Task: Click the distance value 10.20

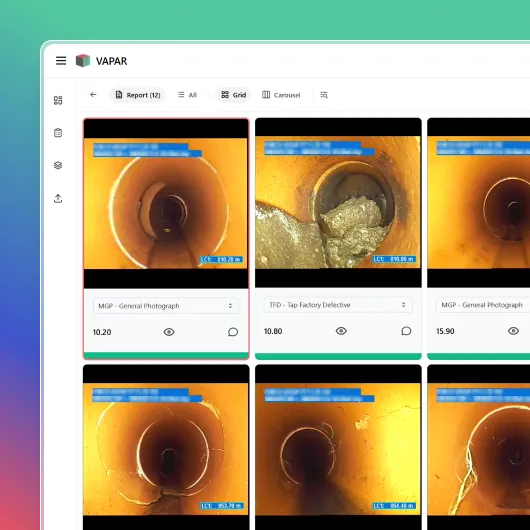Action: pos(102,332)
